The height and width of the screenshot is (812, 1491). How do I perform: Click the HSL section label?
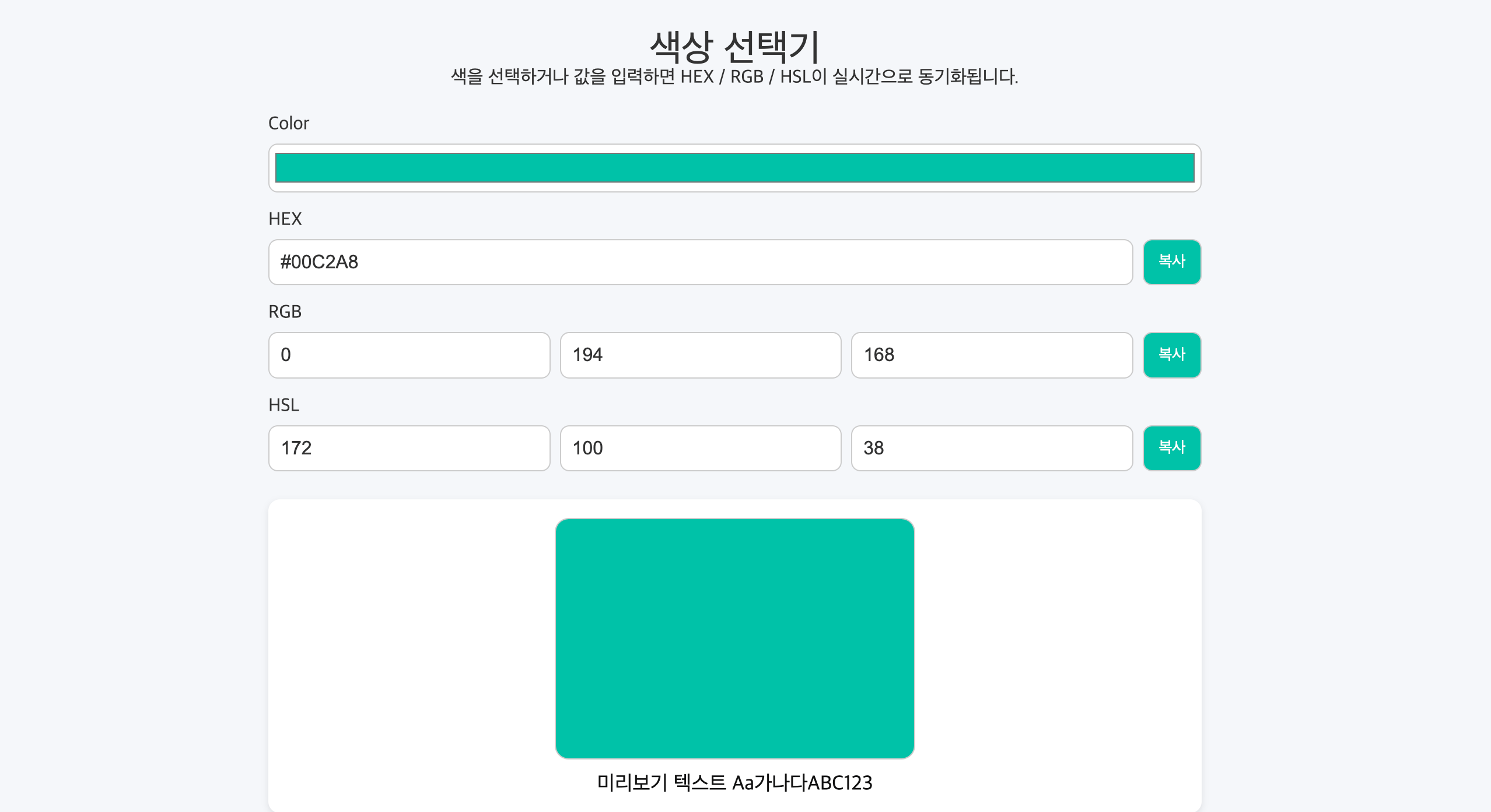(x=283, y=405)
